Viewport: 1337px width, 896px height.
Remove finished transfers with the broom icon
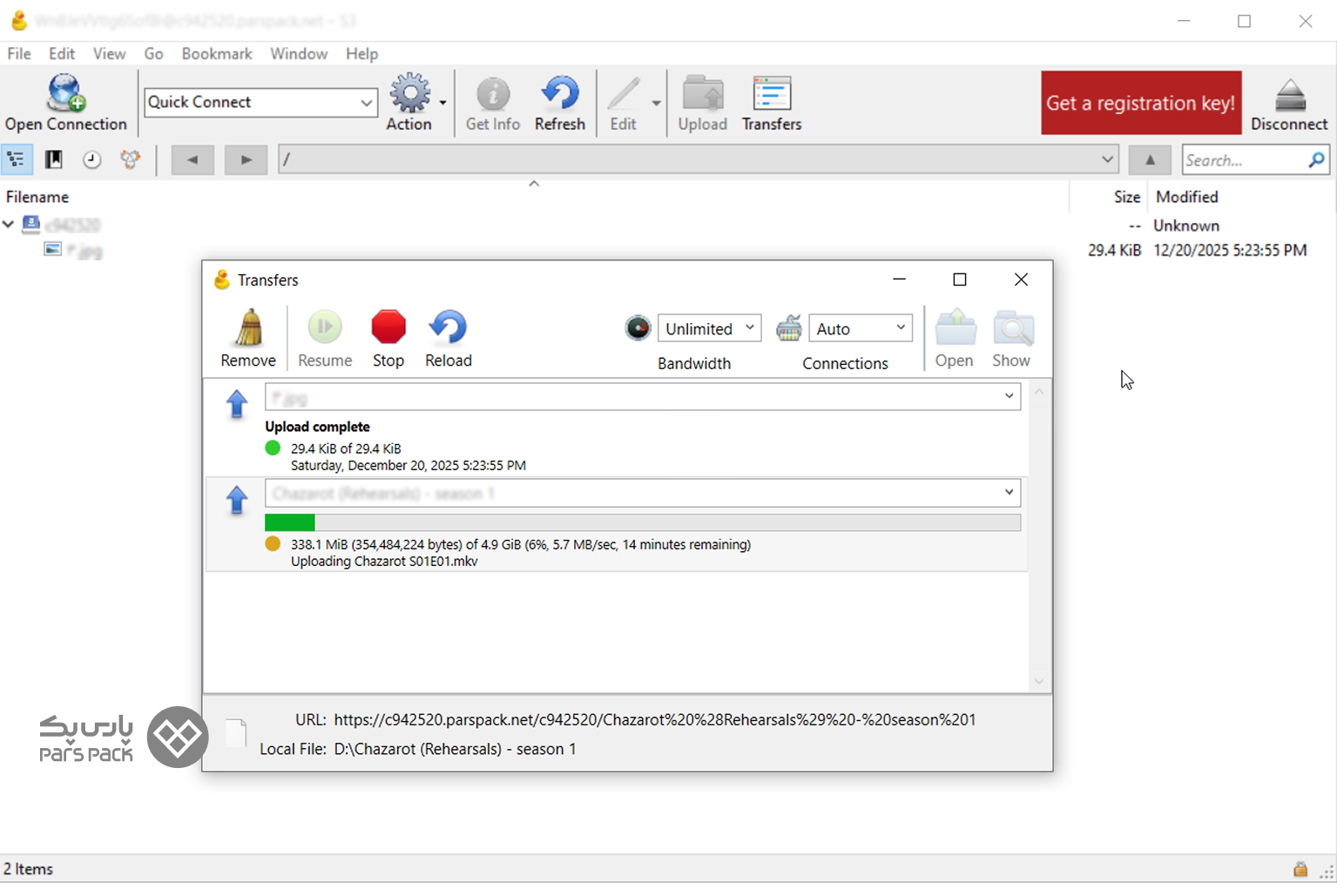(x=248, y=328)
